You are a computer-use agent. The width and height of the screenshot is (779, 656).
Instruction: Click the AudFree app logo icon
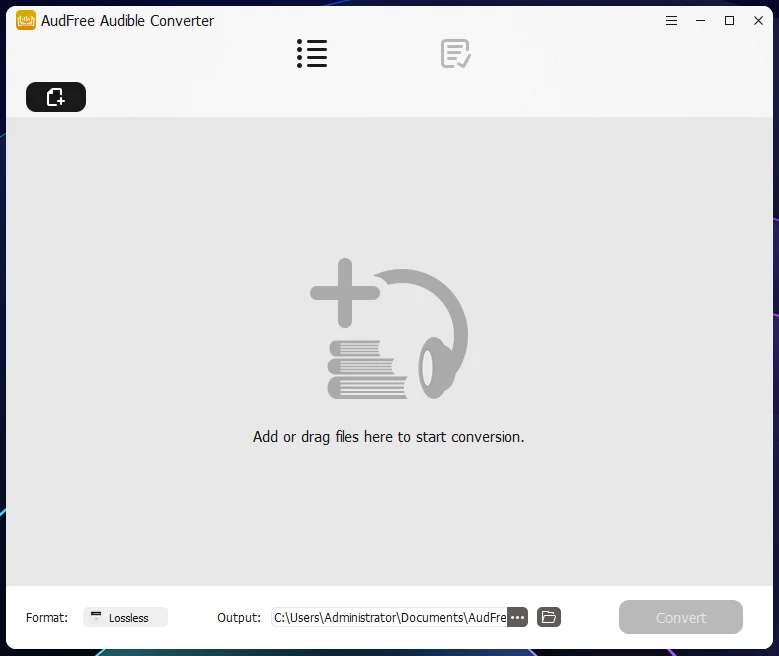[x=26, y=20]
